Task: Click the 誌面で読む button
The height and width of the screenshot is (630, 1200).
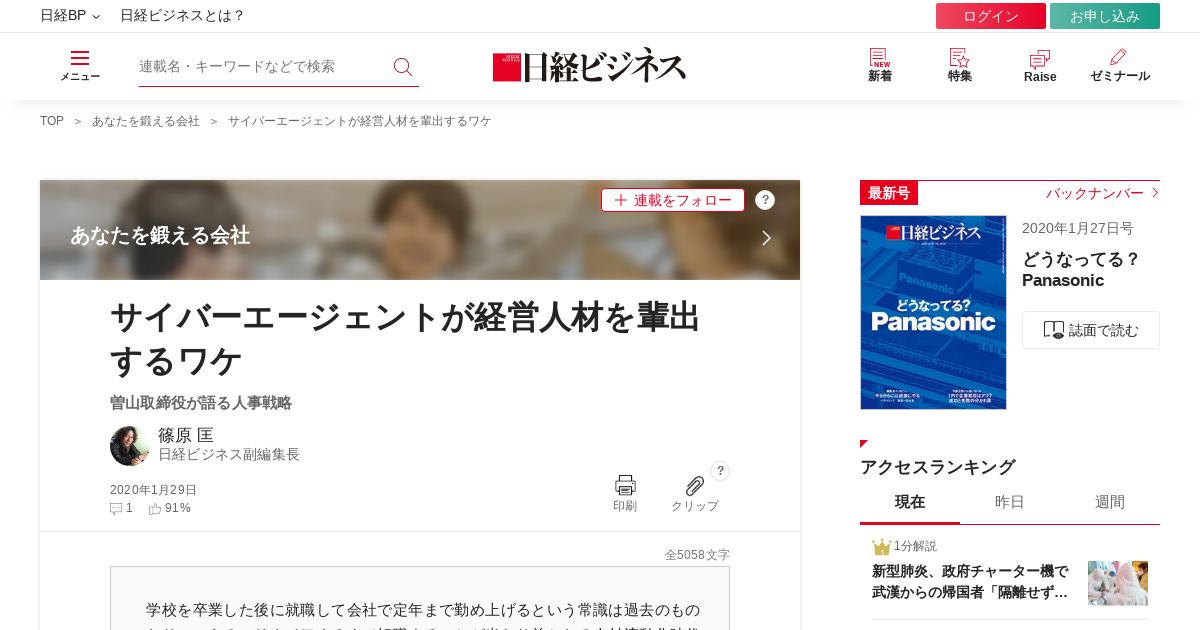Action: (x=1091, y=330)
